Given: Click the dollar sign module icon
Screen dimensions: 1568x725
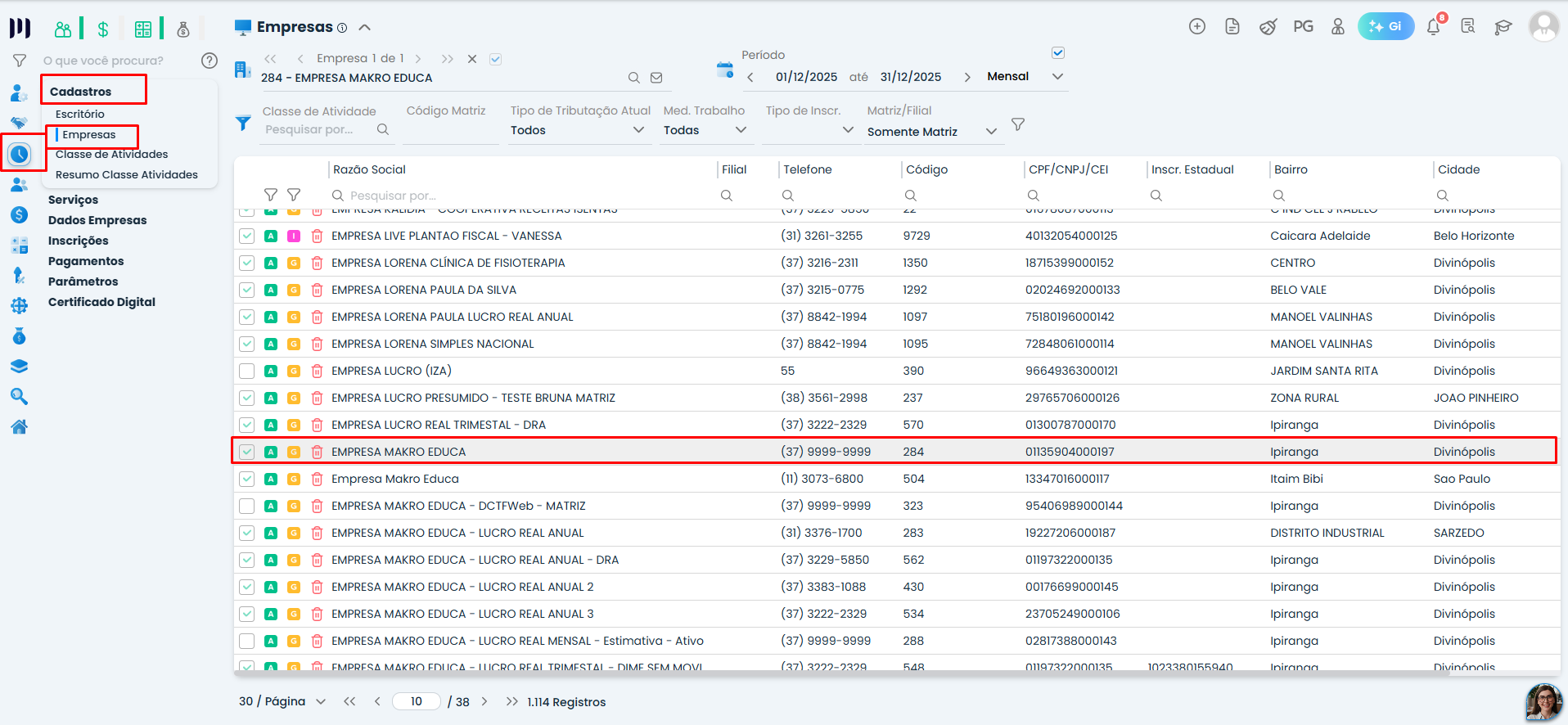Looking at the screenshot, I should click(103, 29).
